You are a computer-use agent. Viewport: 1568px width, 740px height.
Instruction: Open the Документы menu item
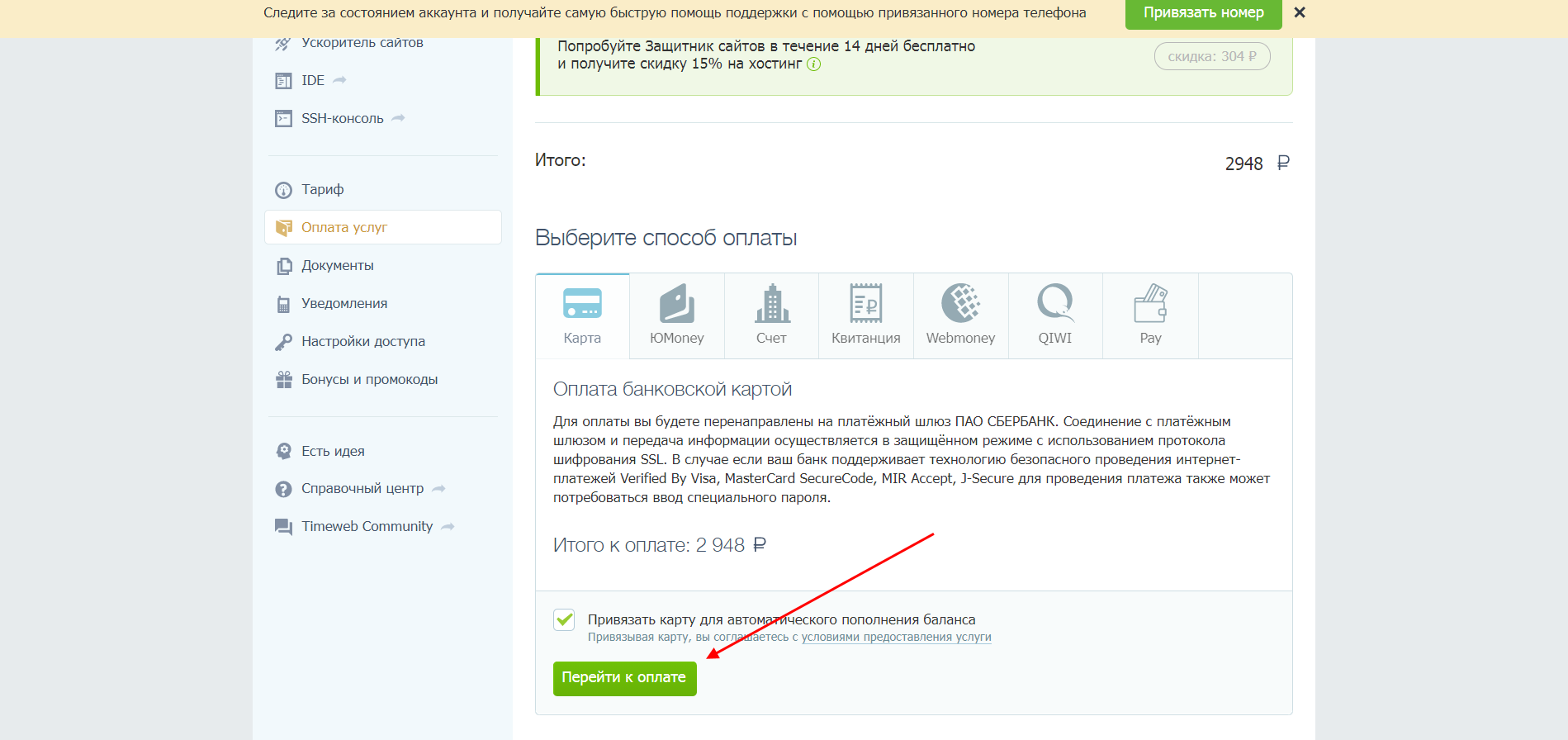coord(337,266)
